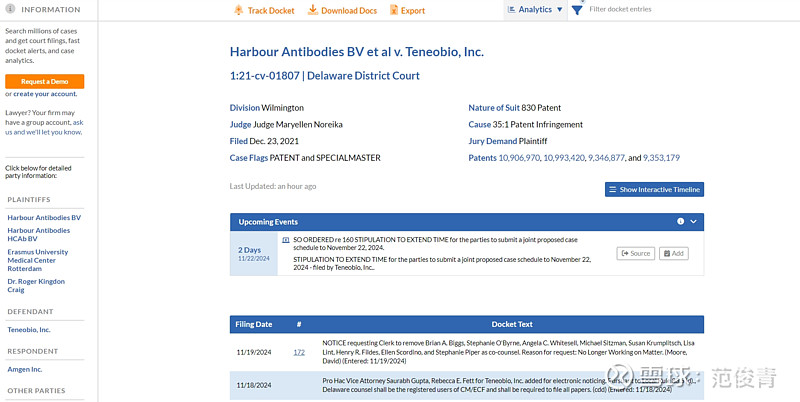This screenshot has width=800, height=402.
Task: Click the Jury Demand label
Action: (x=492, y=141)
